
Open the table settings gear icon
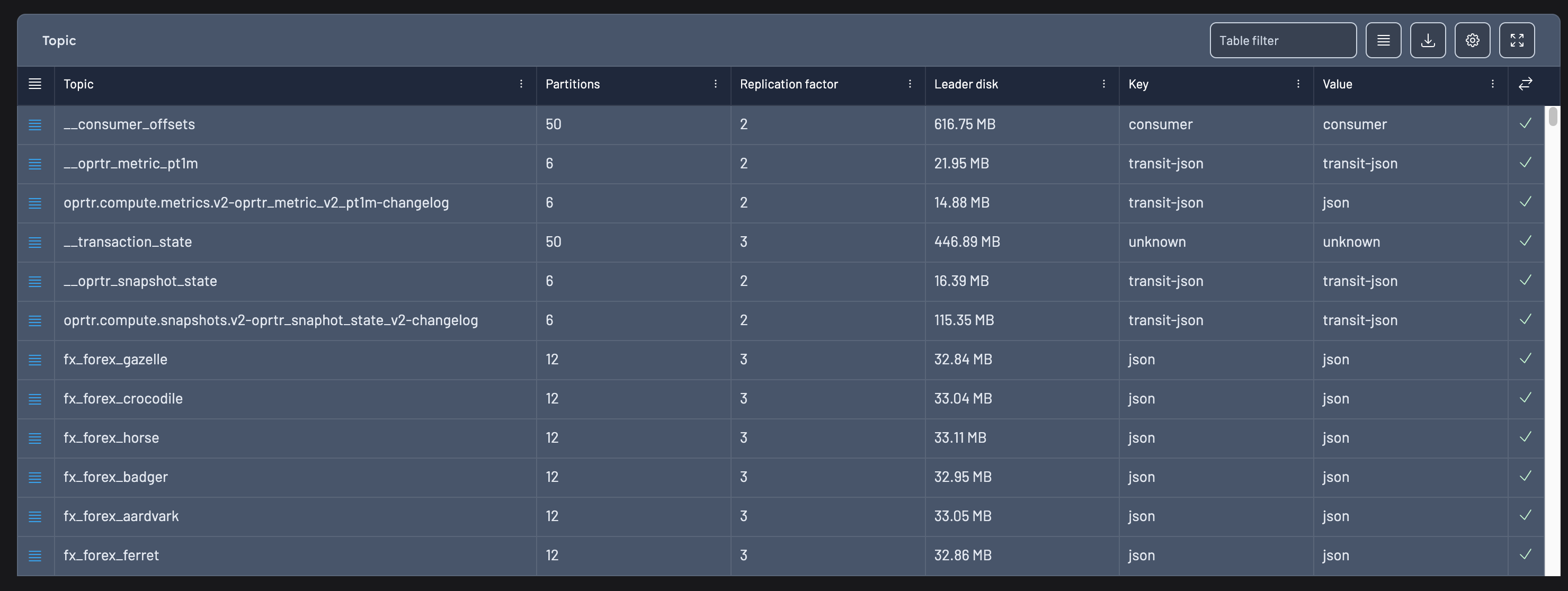coord(1473,40)
